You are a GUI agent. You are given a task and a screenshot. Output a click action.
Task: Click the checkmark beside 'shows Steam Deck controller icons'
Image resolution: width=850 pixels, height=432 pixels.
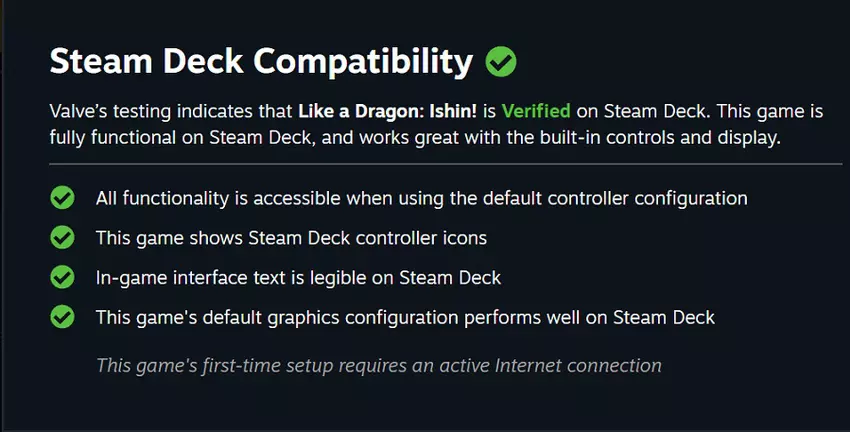click(x=62, y=238)
